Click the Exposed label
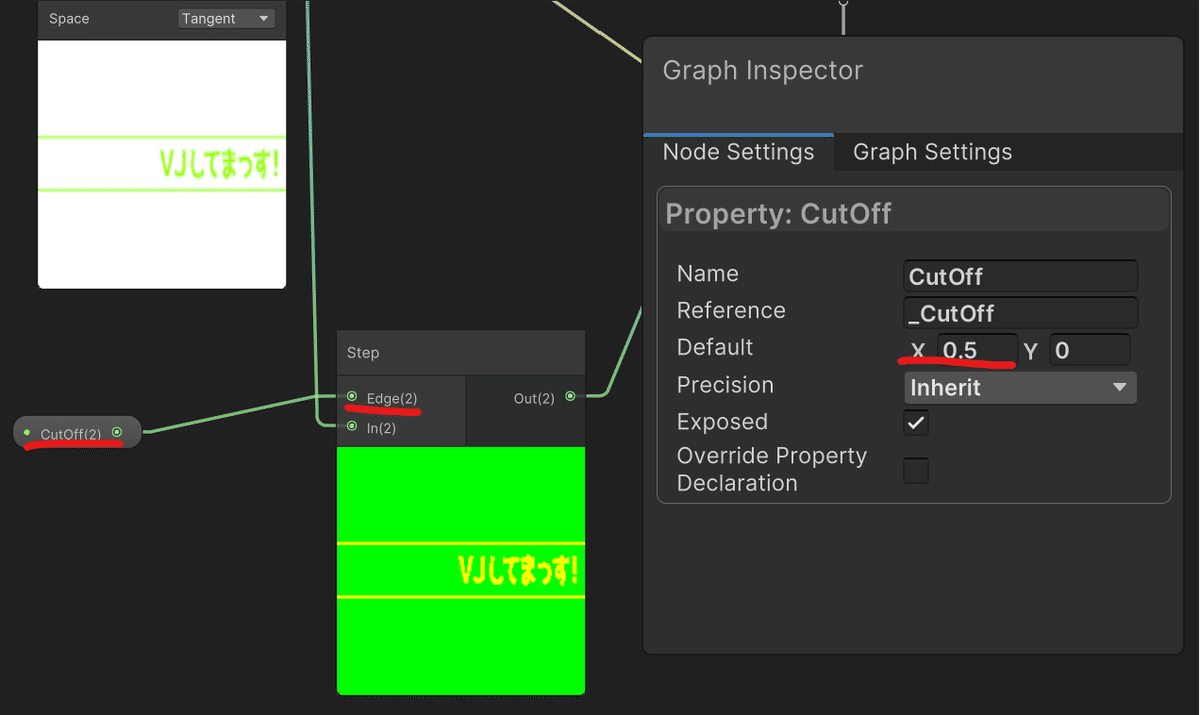This screenshot has width=1200, height=715. coord(722,422)
